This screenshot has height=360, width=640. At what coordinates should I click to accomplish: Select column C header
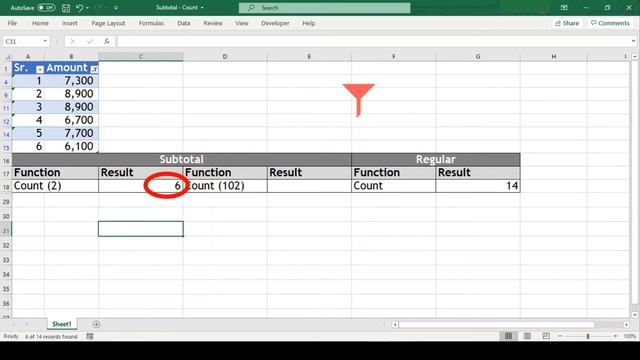[141, 57]
